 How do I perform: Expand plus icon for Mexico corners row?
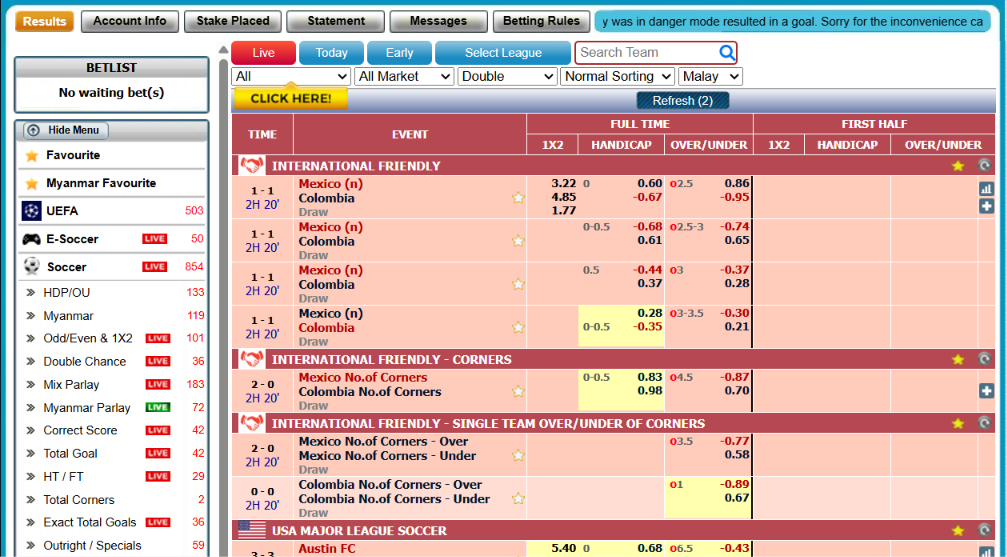tap(986, 391)
